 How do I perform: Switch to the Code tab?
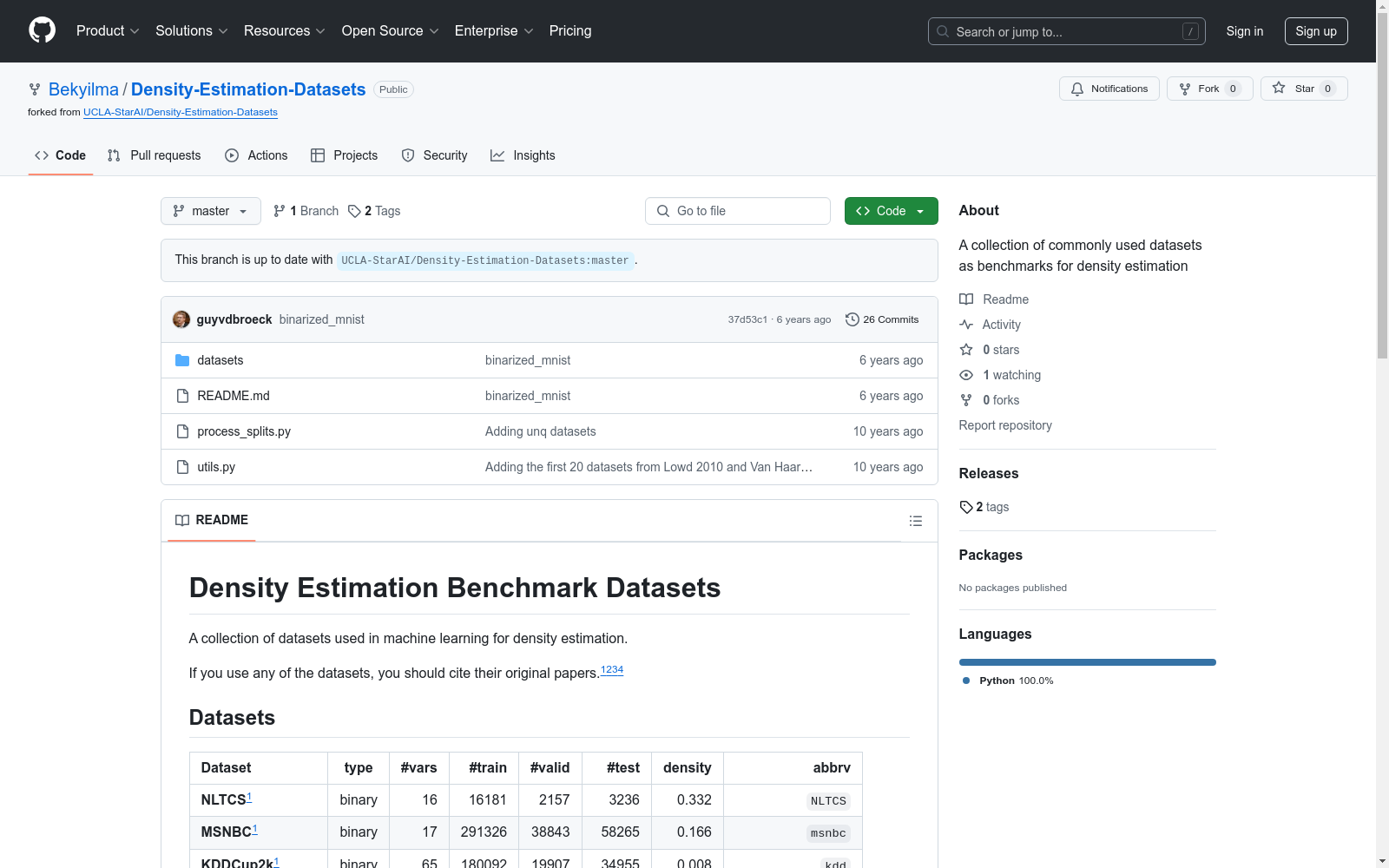tap(61, 155)
